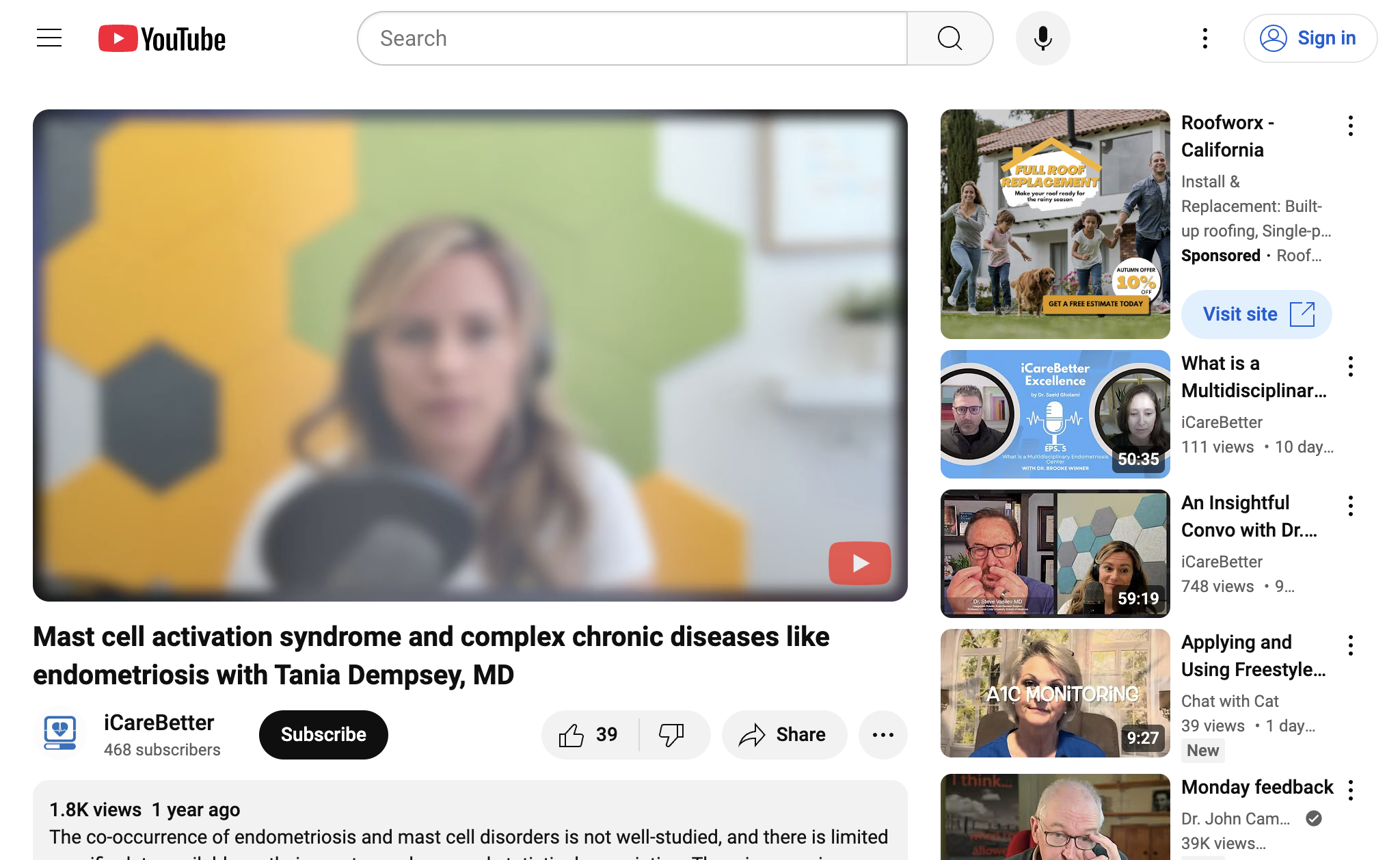Click '468 subscribers' text
Image resolution: width=1400 pixels, height=860 pixels.
[162, 750]
